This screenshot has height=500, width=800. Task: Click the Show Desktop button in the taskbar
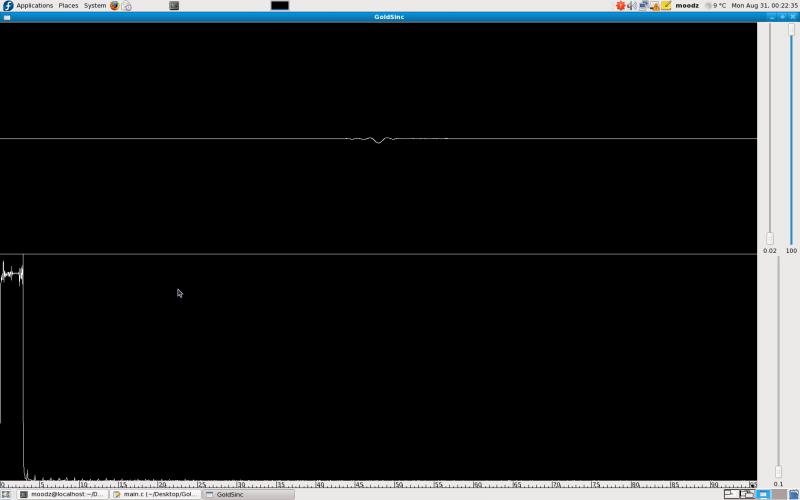(6, 494)
